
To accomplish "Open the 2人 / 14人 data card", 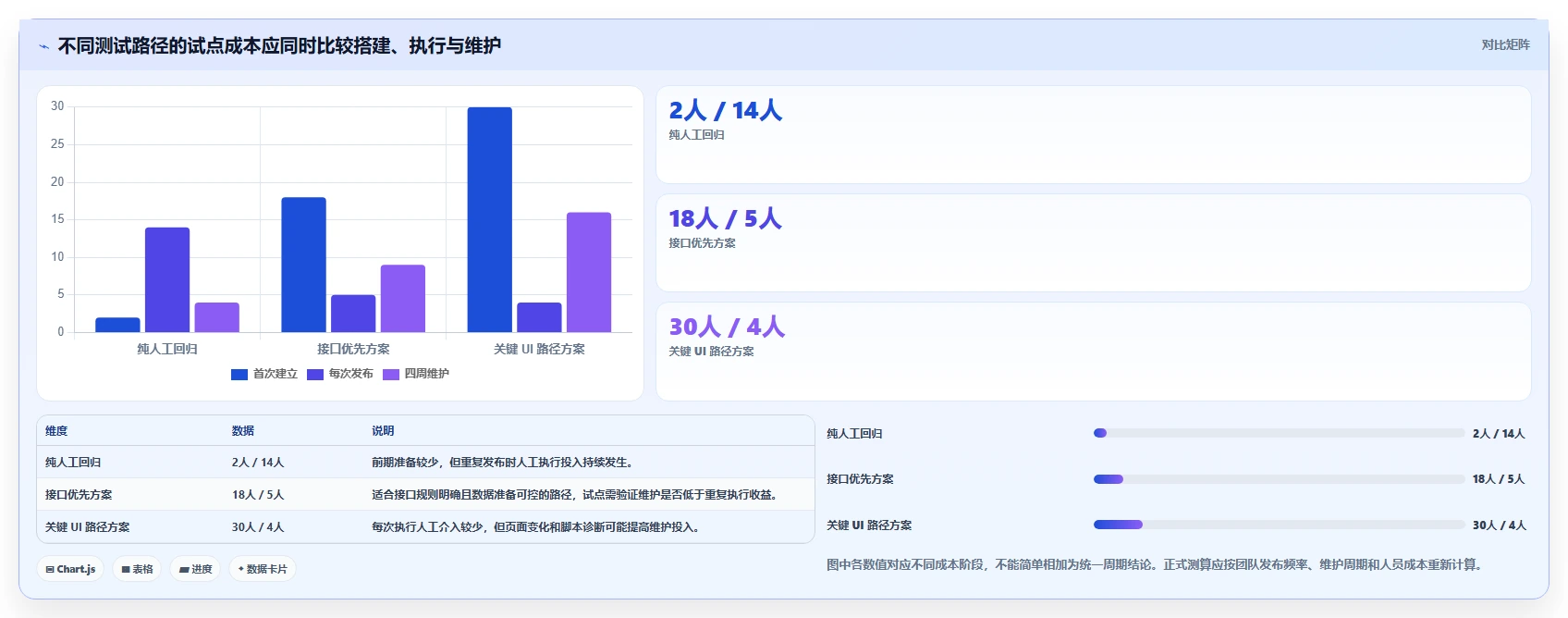I will (x=1094, y=135).
